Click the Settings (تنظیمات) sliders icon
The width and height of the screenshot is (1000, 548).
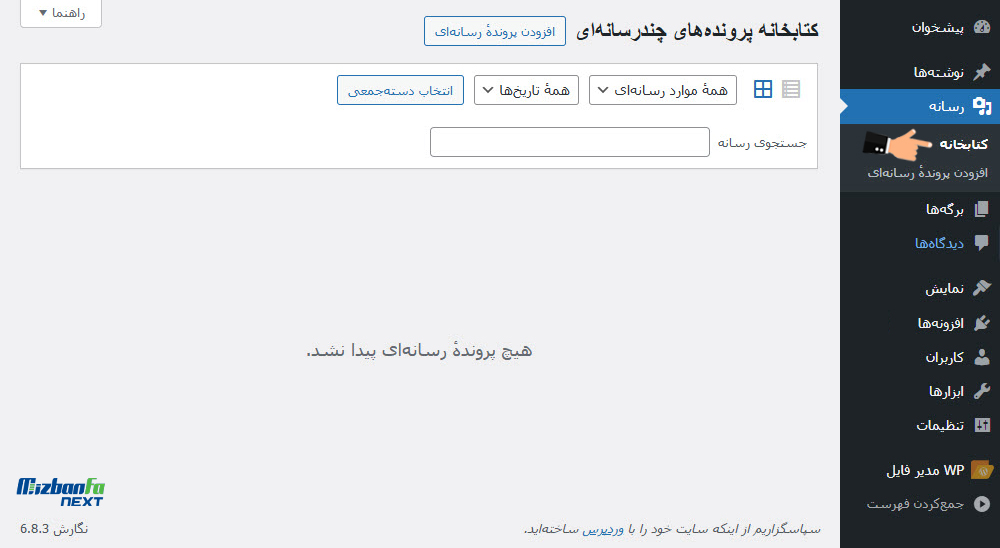(982, 425)
